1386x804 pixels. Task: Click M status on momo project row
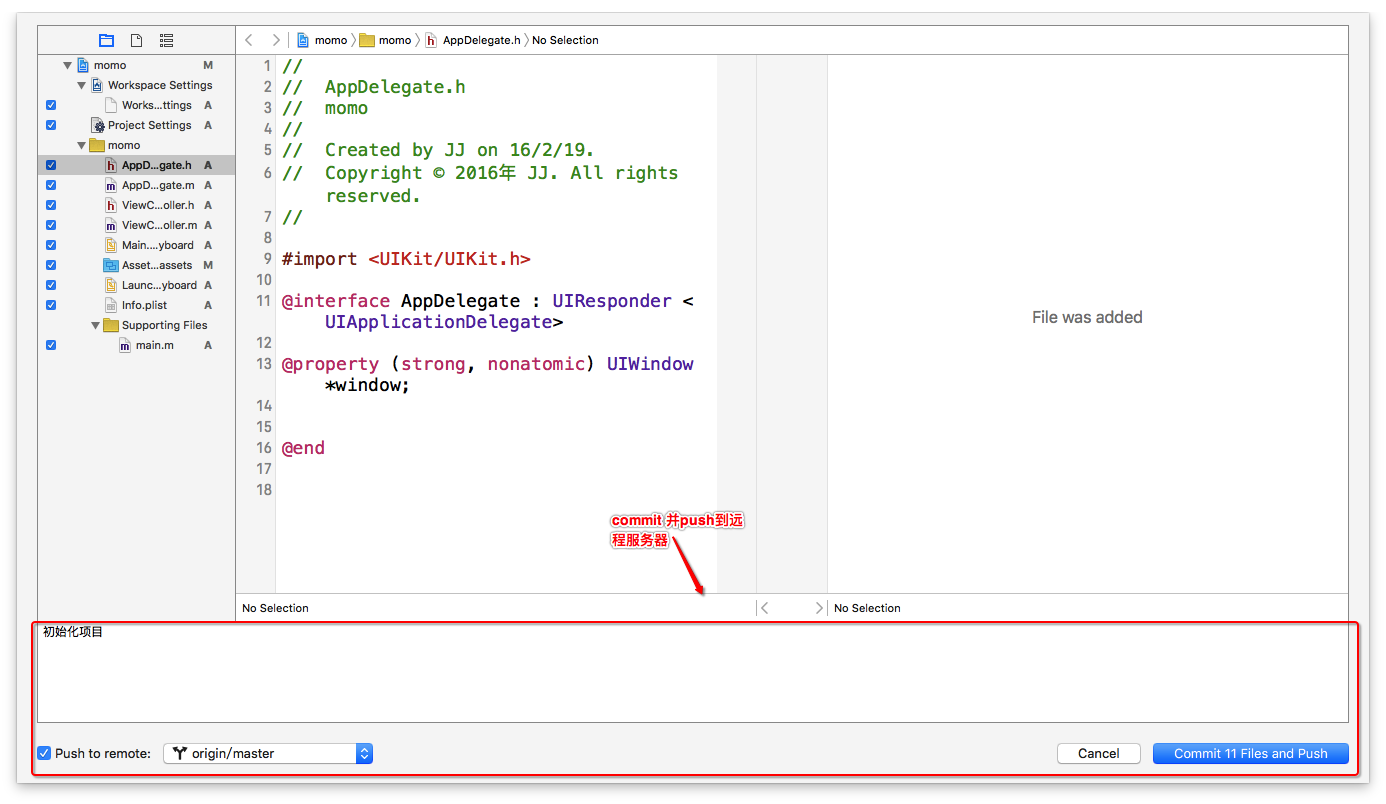pyautogui.click(x=208, y=65)
